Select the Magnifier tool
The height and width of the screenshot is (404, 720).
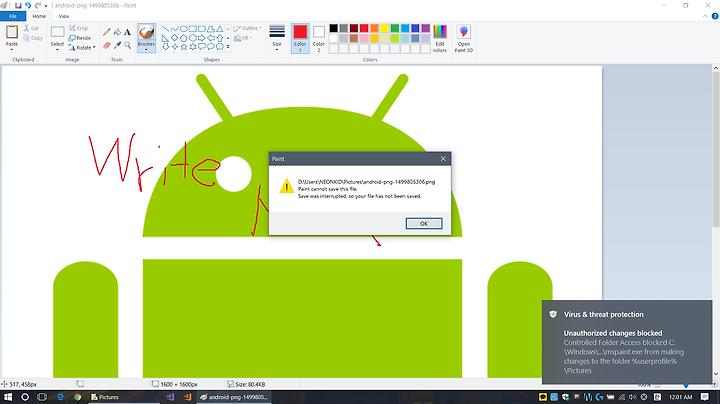pos(128,45)
